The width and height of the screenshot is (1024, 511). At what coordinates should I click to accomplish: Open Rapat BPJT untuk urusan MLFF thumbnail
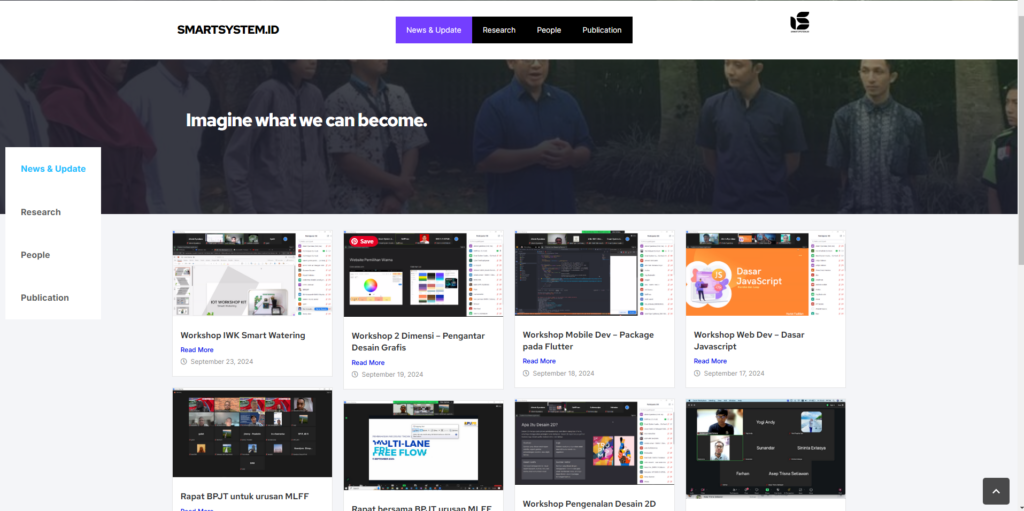click(252, 433)
